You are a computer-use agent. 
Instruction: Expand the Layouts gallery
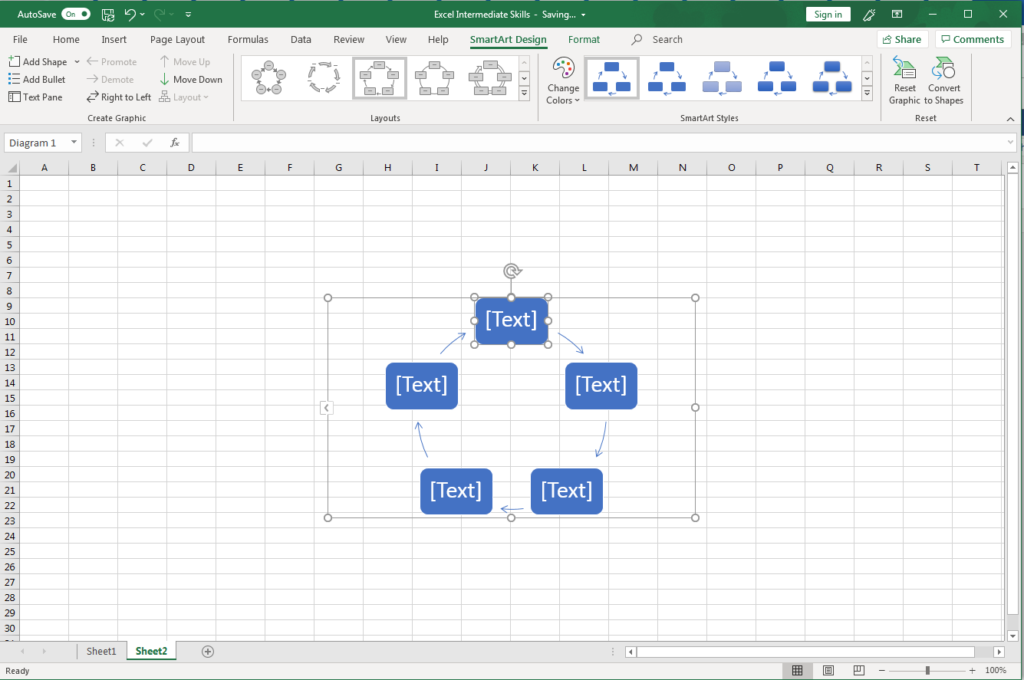pos(524,93)
